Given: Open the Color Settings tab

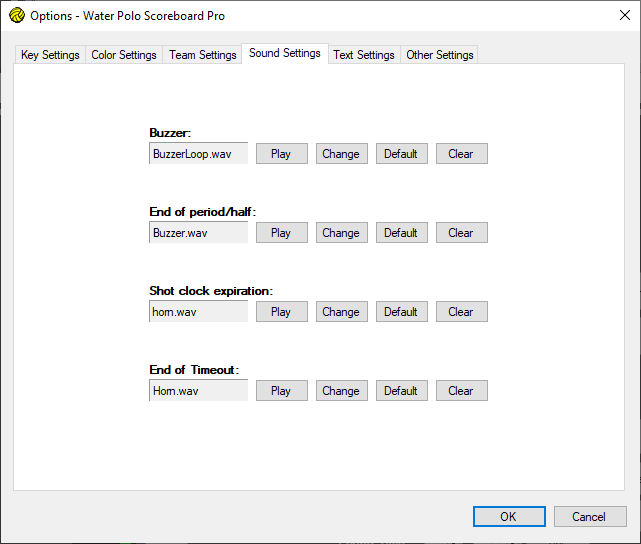Looking at the screenshot, I should coord(124,55).
